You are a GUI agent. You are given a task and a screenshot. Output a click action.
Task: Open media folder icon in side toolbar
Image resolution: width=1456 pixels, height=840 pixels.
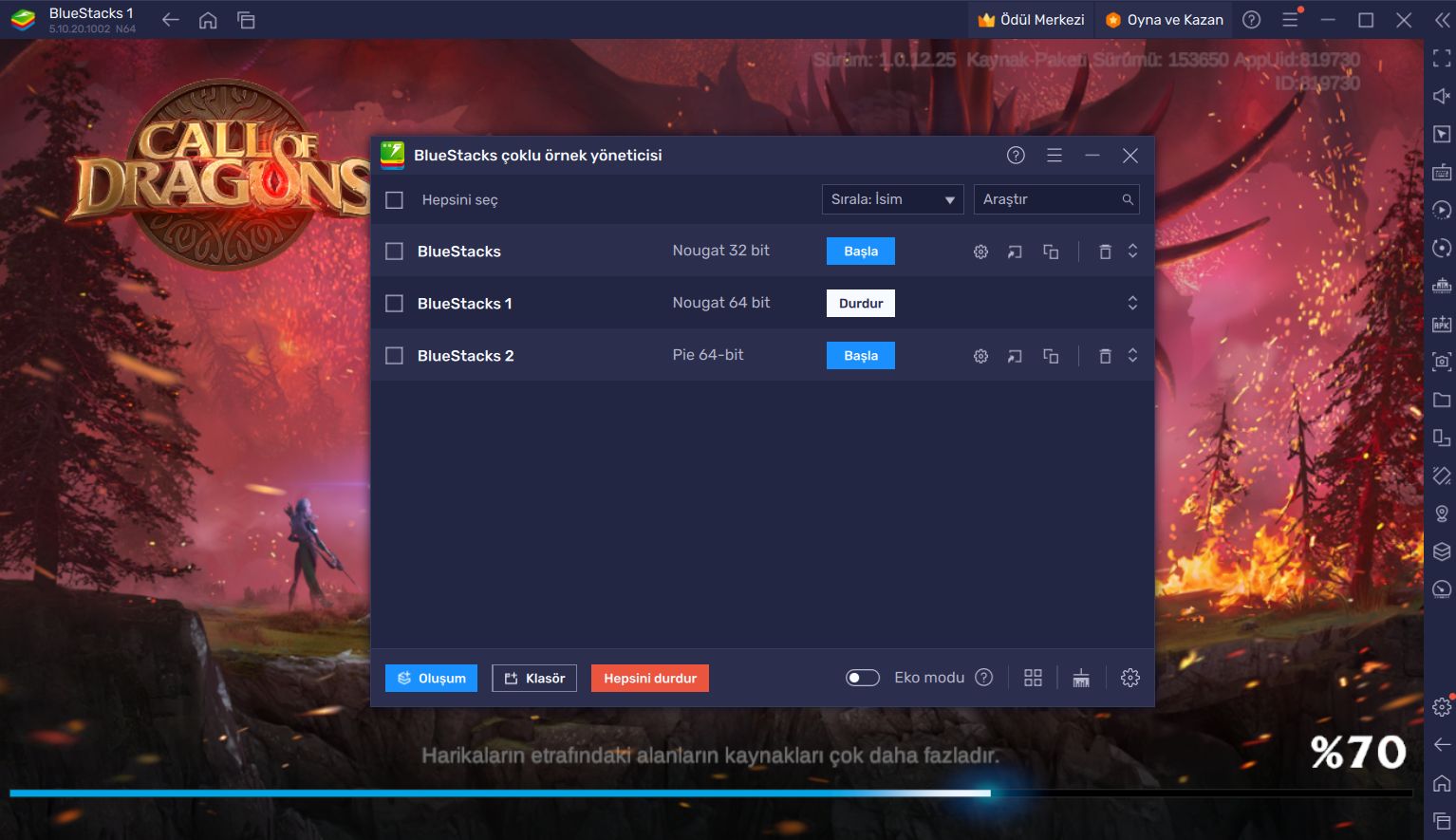[1442, 400]
